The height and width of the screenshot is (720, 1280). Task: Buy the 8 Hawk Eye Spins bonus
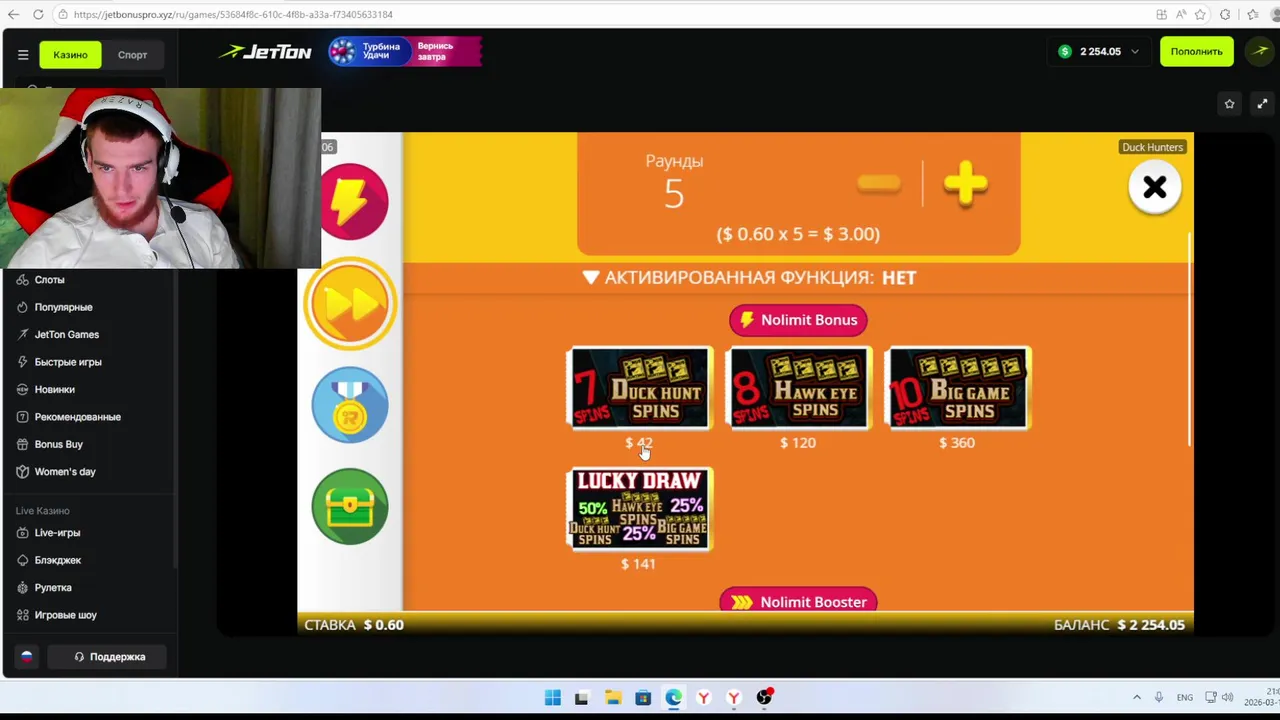(x=798, y=388)
